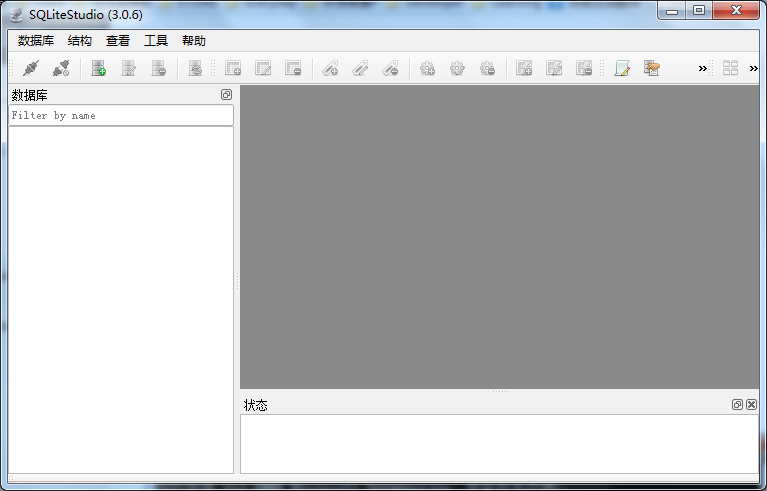Minimize the SQLiteStudio window
The height and width of the screenshot is (491, 767).
coord(672,10)
